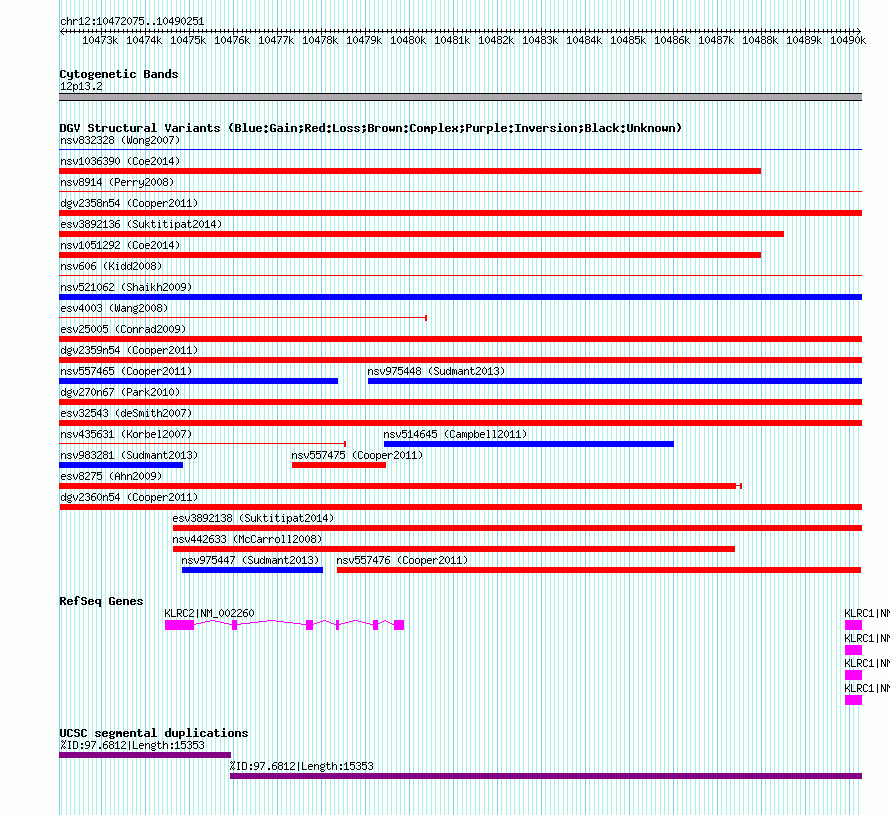Open esv8275 (Ahn2009) variant label
890x815 pixels.
(111, 476)
